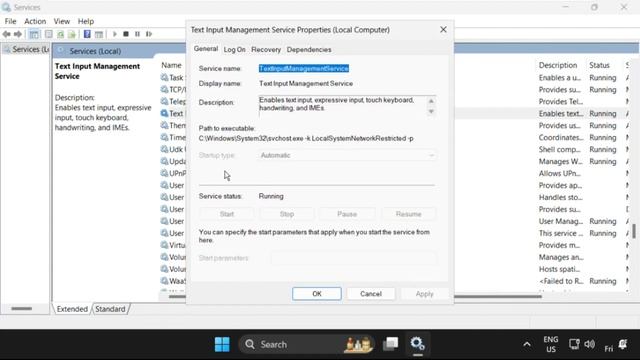Click the services list vertical scrollbar thumb
640x360 pixels.
[x=634, y=231]
